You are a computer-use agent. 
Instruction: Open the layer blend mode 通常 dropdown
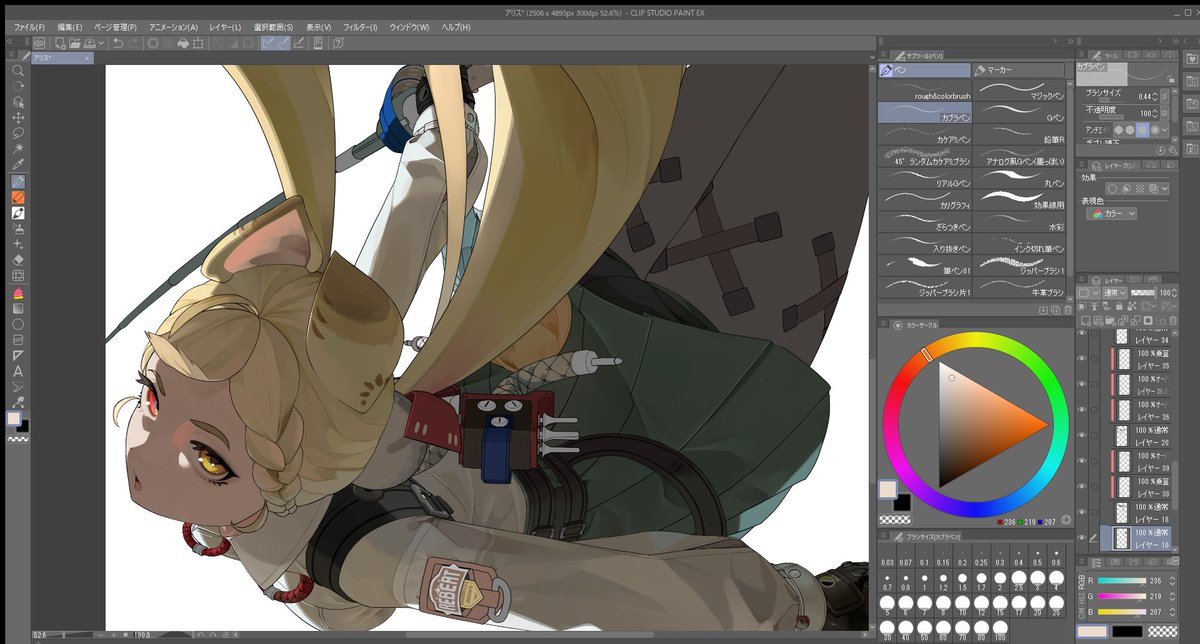(1115, 292)
